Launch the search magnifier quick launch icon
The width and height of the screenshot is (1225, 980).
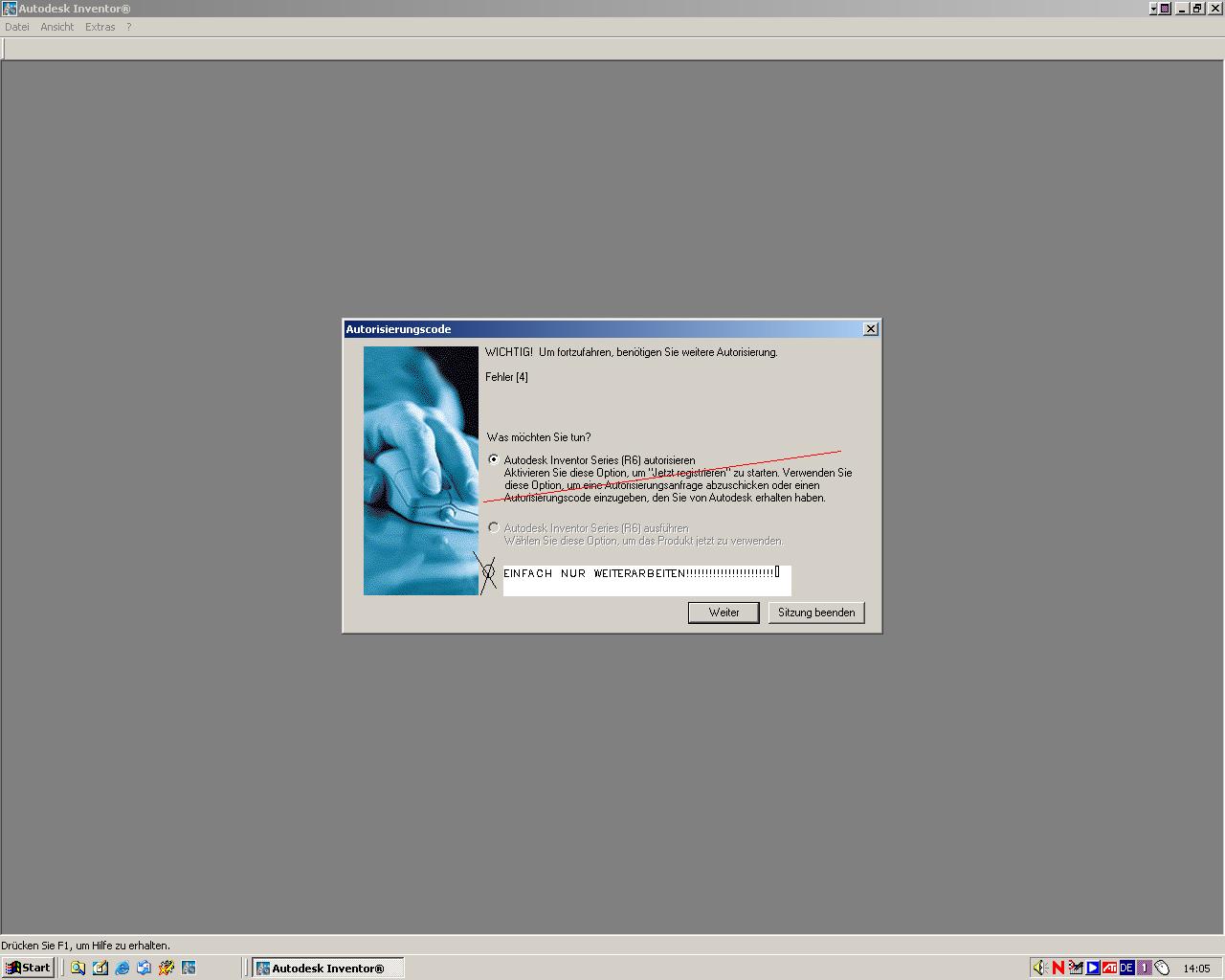point(78,968)
